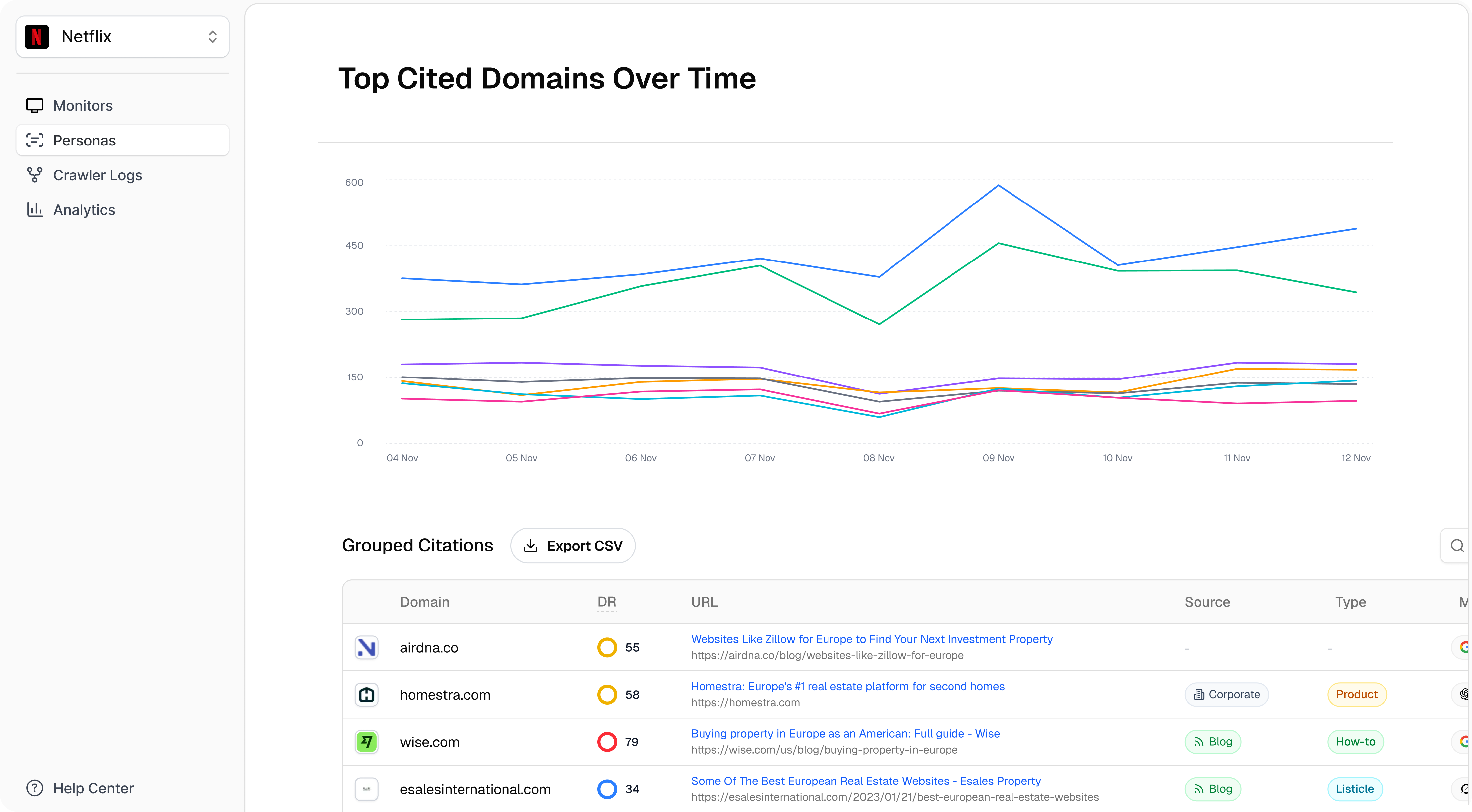Select the Personas sidebar item

coord(84,141)
